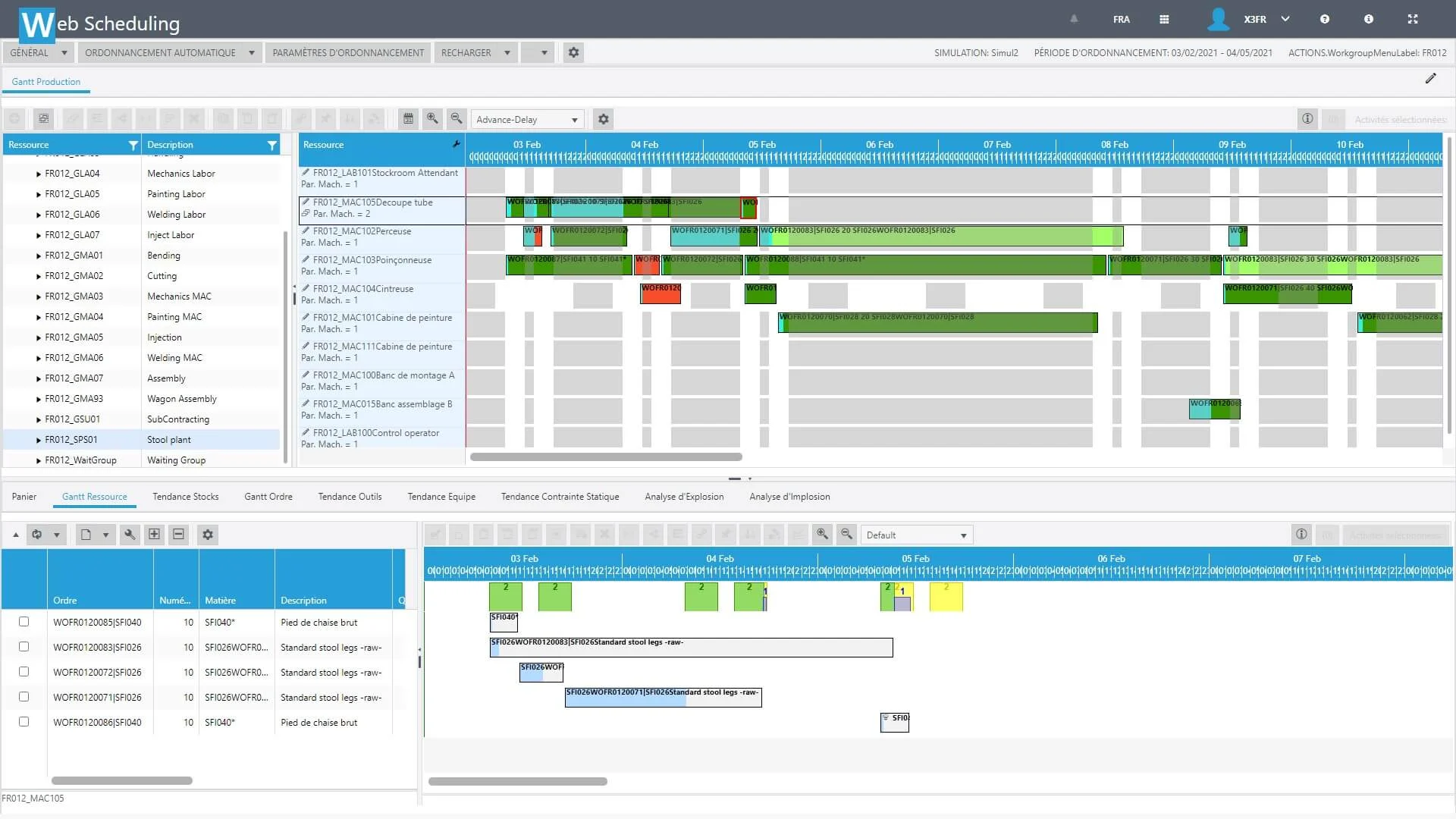Check the checkbox for order WOFR0120085|SFI040
This screenshot has height=819, width=1456.
pyautogui.click(x=24, y=622)
